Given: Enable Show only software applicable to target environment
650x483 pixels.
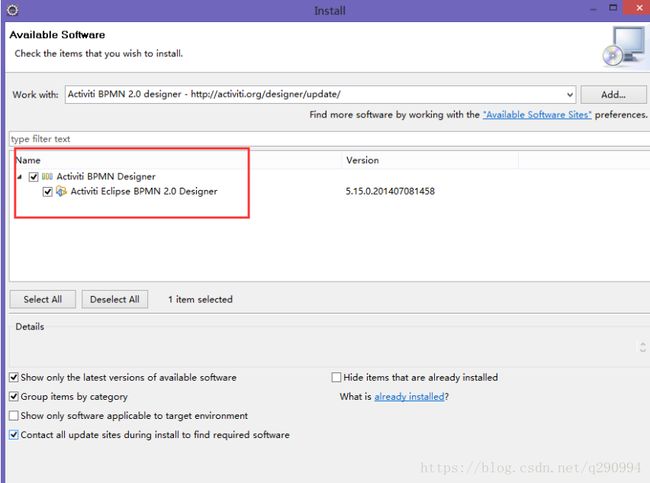Looking at the screenshot, I should tap(14, 415).
